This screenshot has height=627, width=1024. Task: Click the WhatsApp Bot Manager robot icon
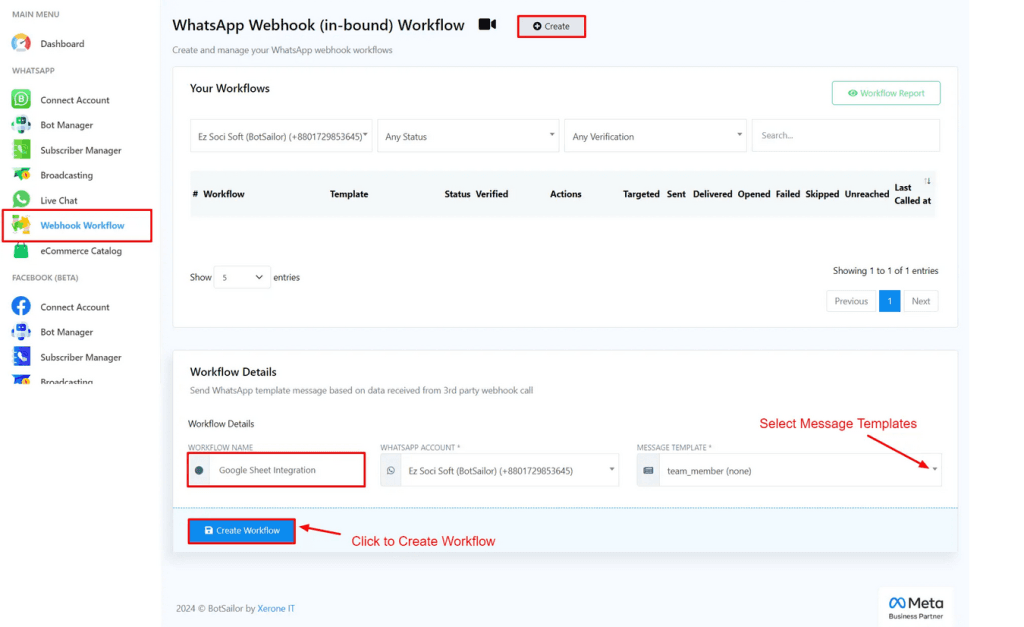pyautogui.click(x=21, y=125)
